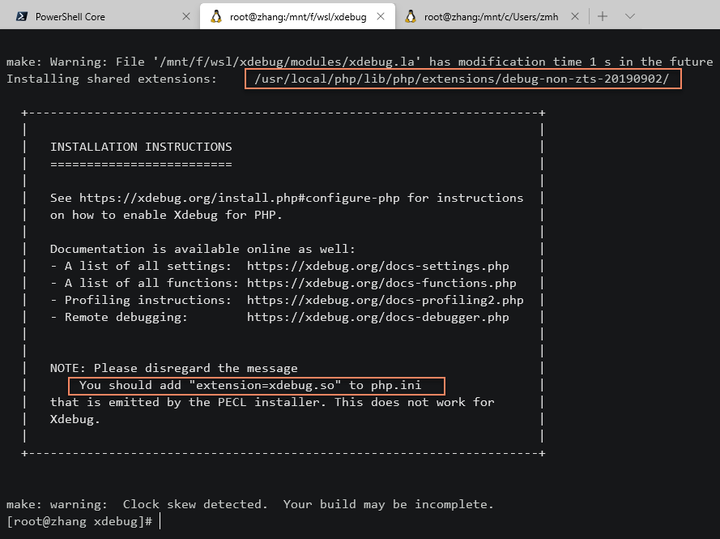Click the xdebug.org/install.php#configure-php URL

[x=239, y=198]
